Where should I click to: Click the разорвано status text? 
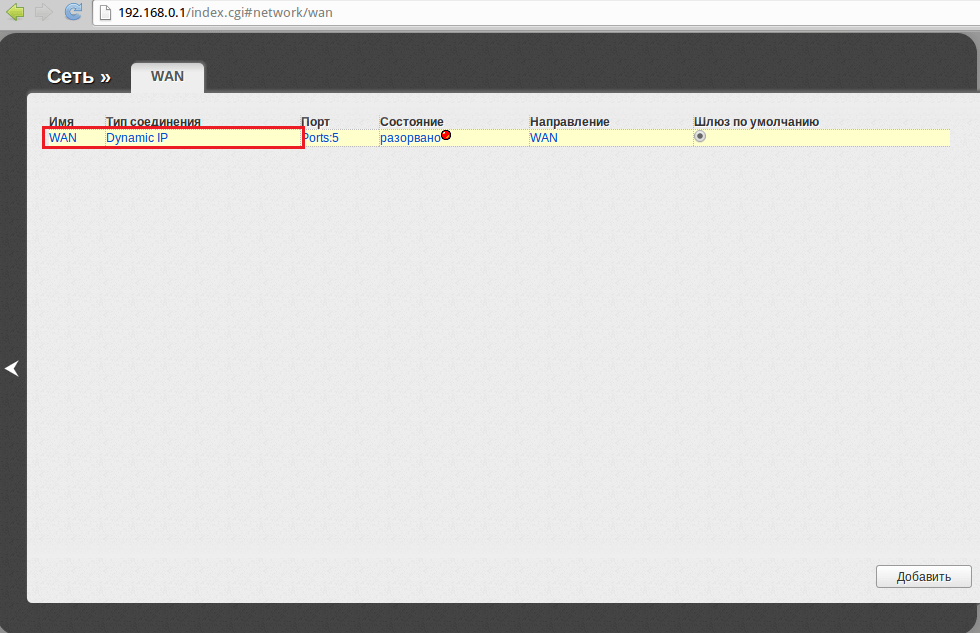click(410, 138)
